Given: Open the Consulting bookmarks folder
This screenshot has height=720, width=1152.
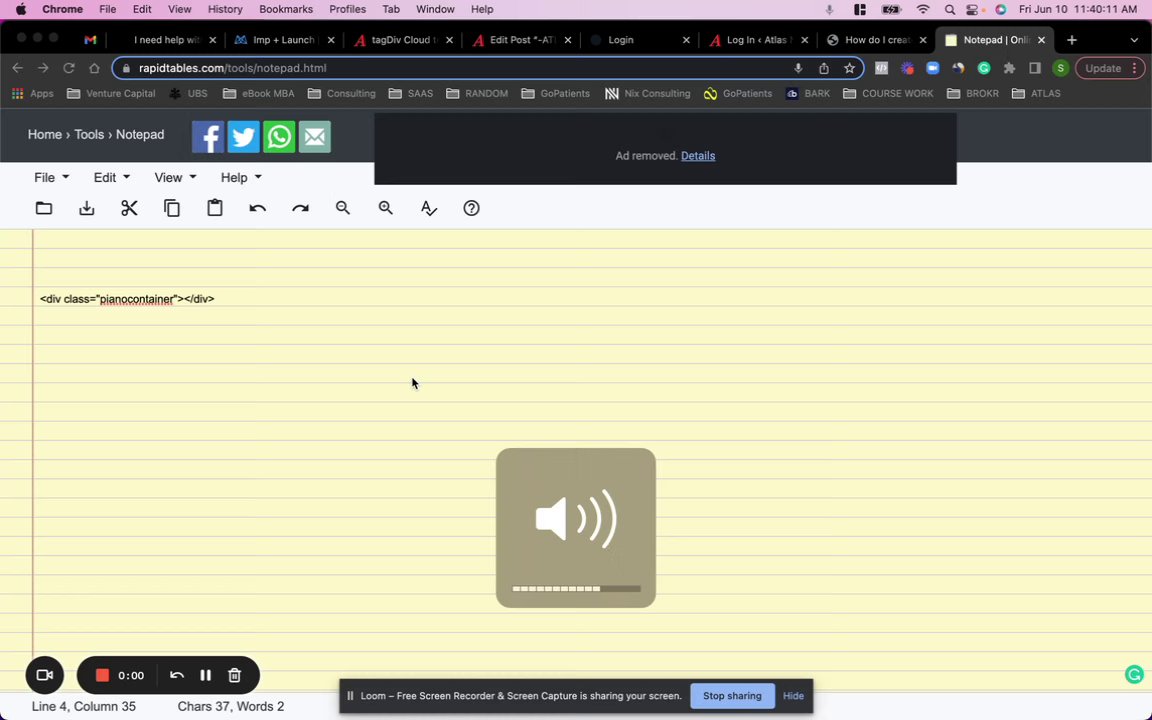Looking at the screenshot, I should 342,93.
